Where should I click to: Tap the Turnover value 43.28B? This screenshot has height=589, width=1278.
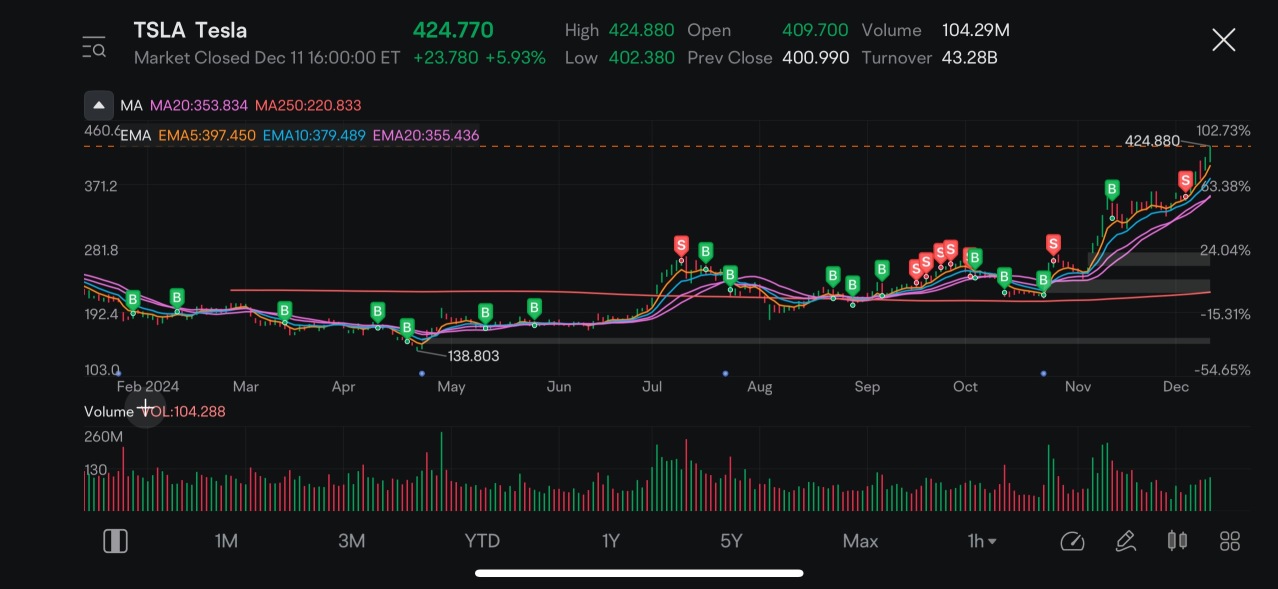(970, 57)
